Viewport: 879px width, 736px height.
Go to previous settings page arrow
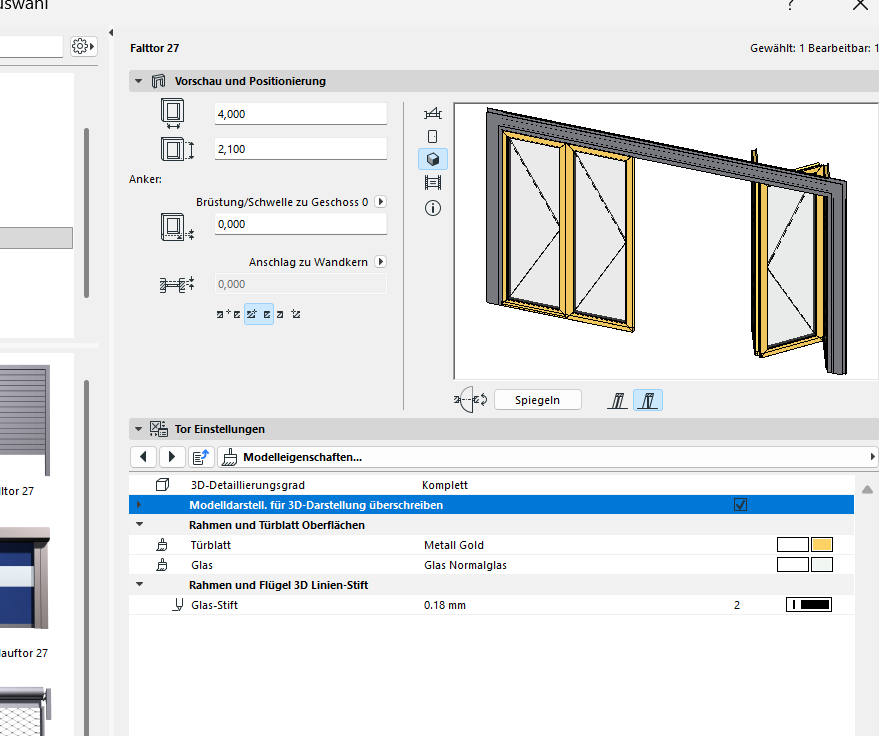(144, 457)
